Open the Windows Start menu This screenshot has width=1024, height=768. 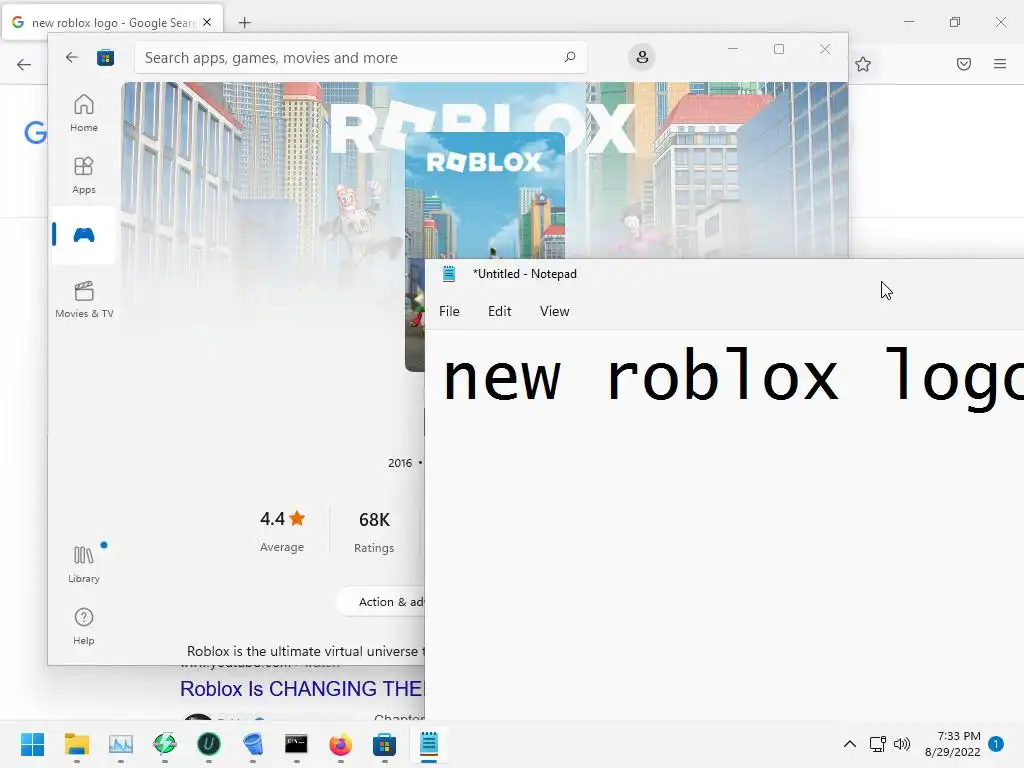(32, 744)
